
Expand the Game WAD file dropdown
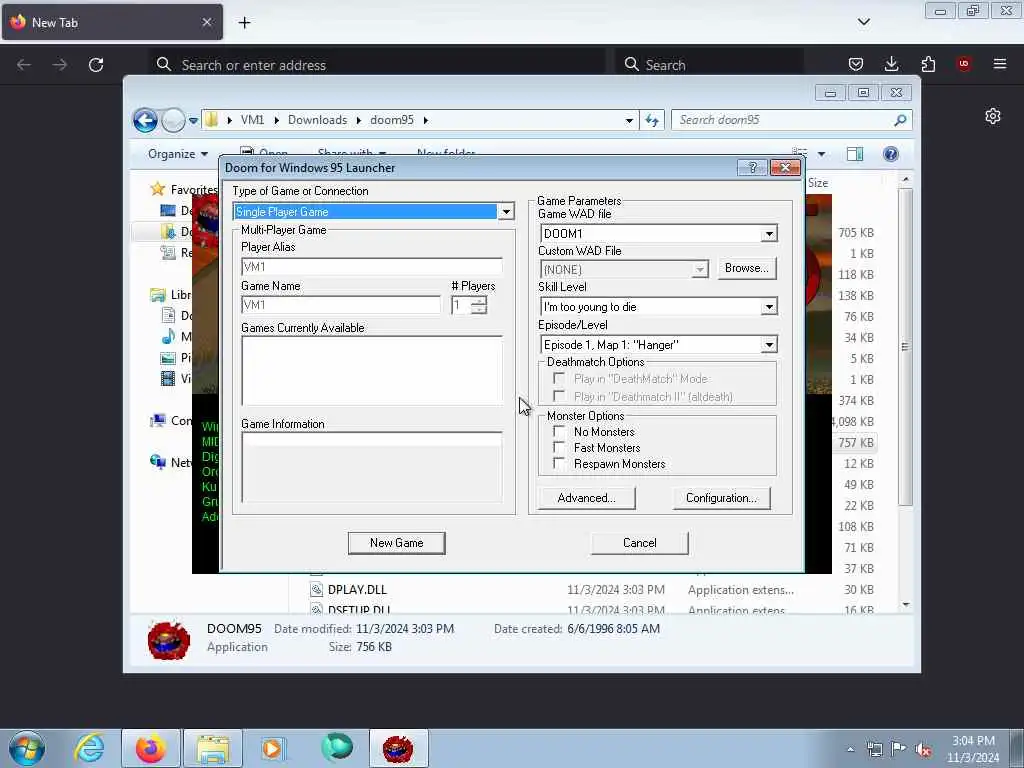point(769,234)
